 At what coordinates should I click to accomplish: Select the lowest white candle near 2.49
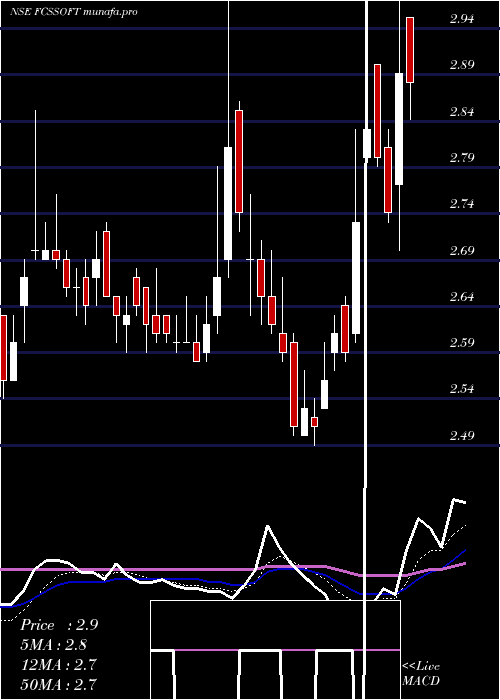(x=304, y=422)
